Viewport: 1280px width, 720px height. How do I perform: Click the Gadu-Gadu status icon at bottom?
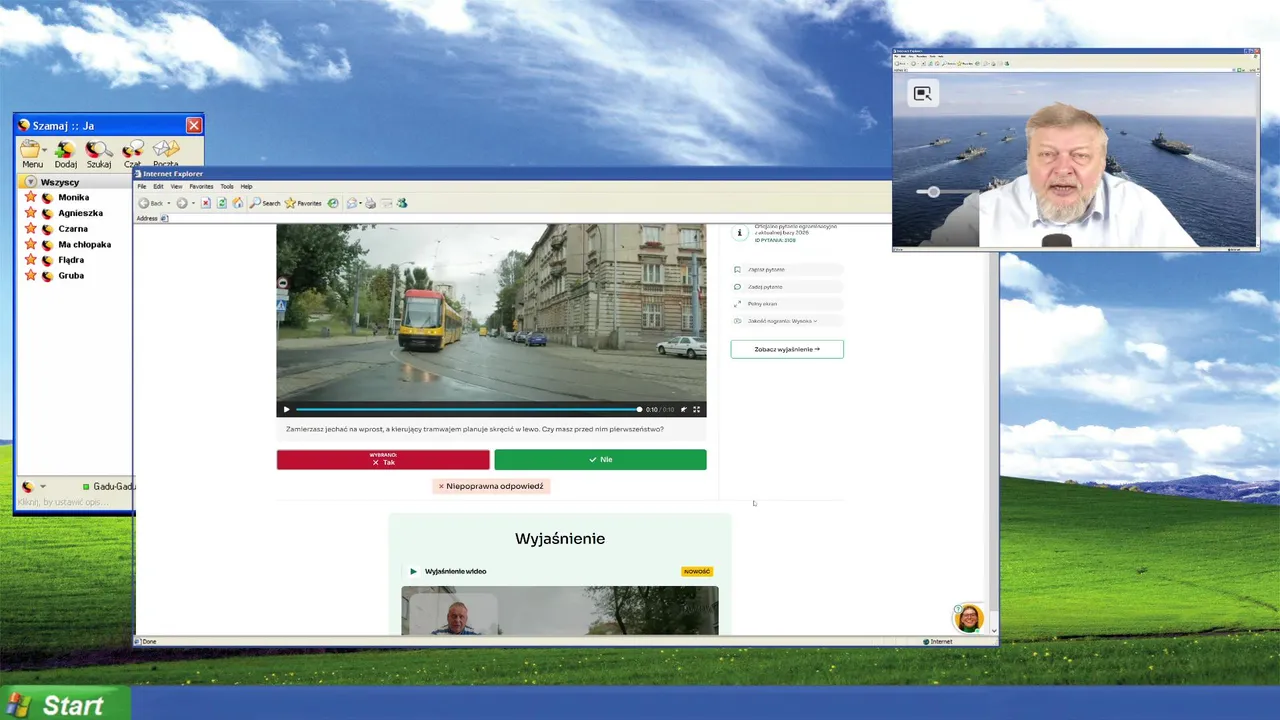28,487
